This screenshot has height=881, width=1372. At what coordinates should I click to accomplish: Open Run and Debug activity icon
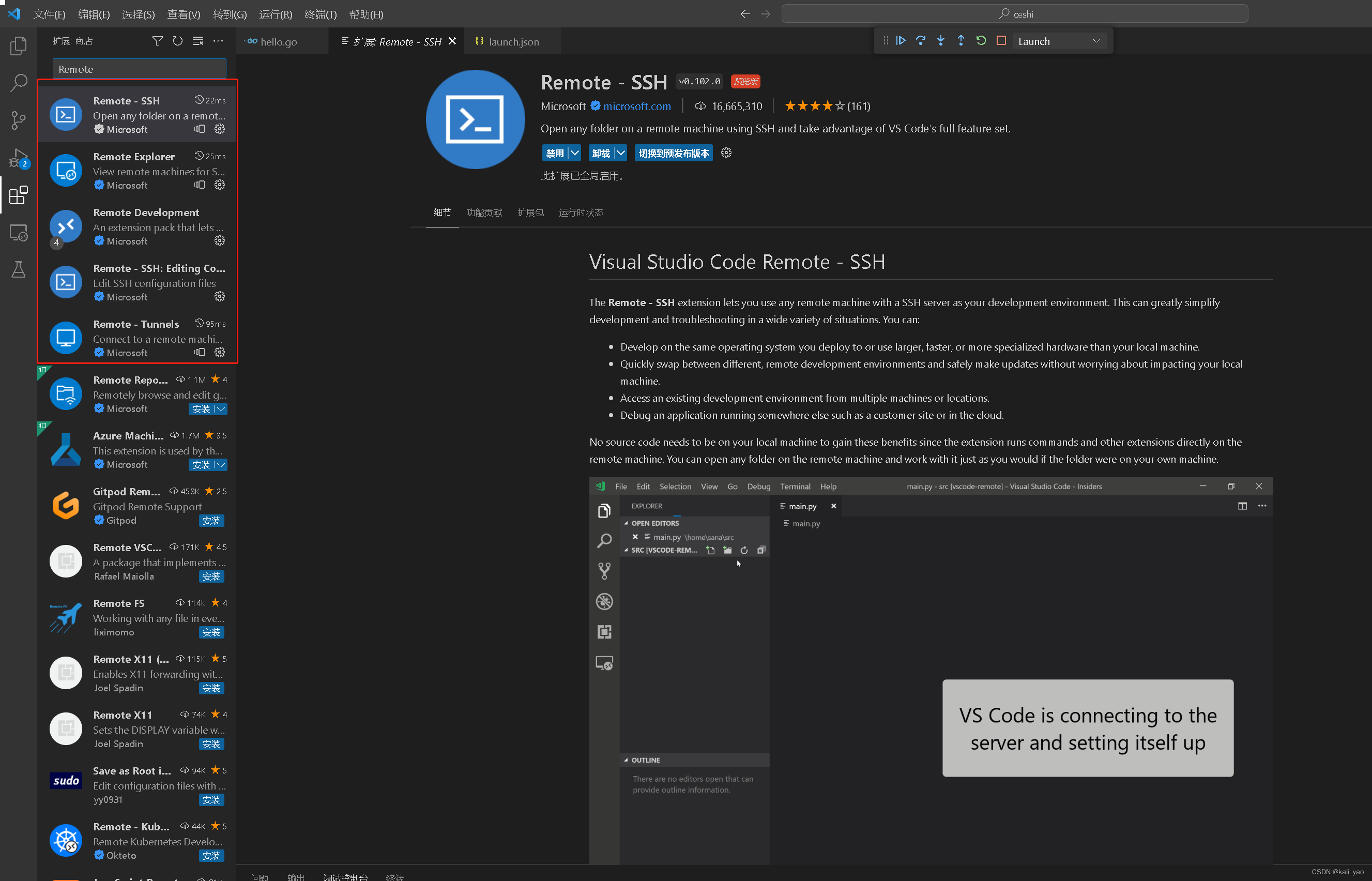18,158
